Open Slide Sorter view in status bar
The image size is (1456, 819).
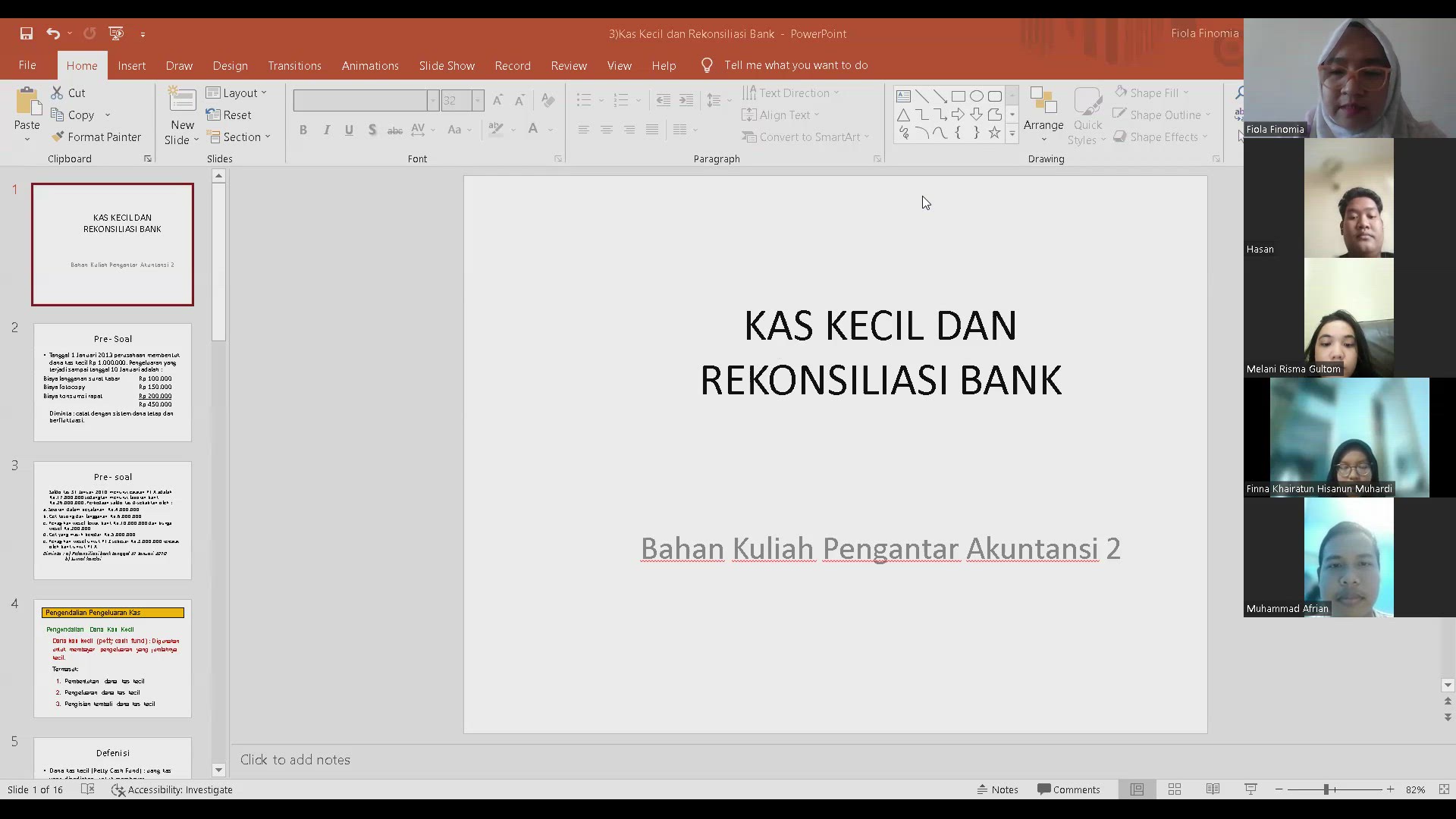click(1175, 789)
